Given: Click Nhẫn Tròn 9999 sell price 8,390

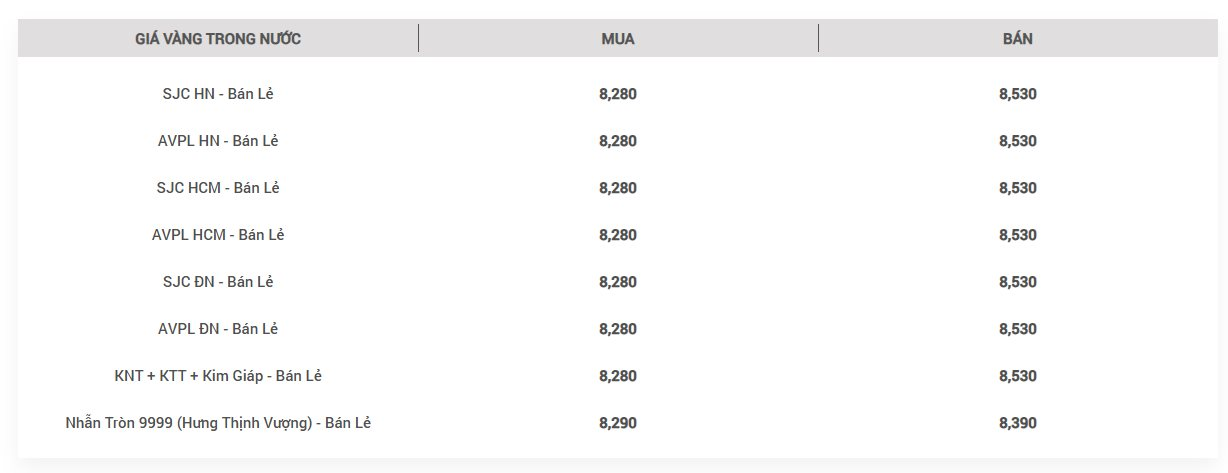Looking at the screenshot, I should coord(1018,423).
